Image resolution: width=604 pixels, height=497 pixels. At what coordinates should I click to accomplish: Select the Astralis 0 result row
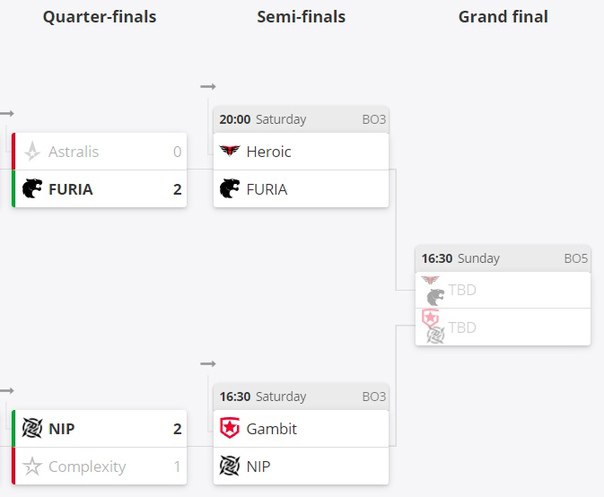[x=99, y=151]
